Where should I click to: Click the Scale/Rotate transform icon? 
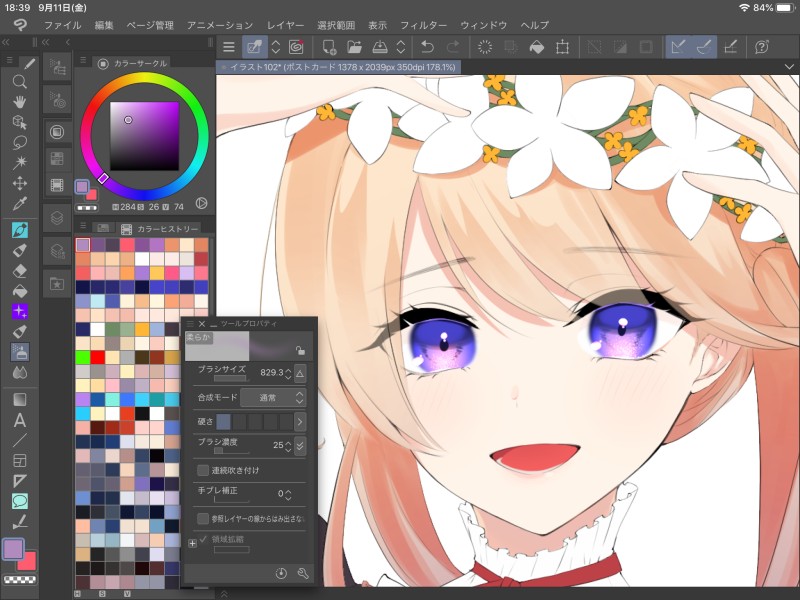tap(562, 47)
